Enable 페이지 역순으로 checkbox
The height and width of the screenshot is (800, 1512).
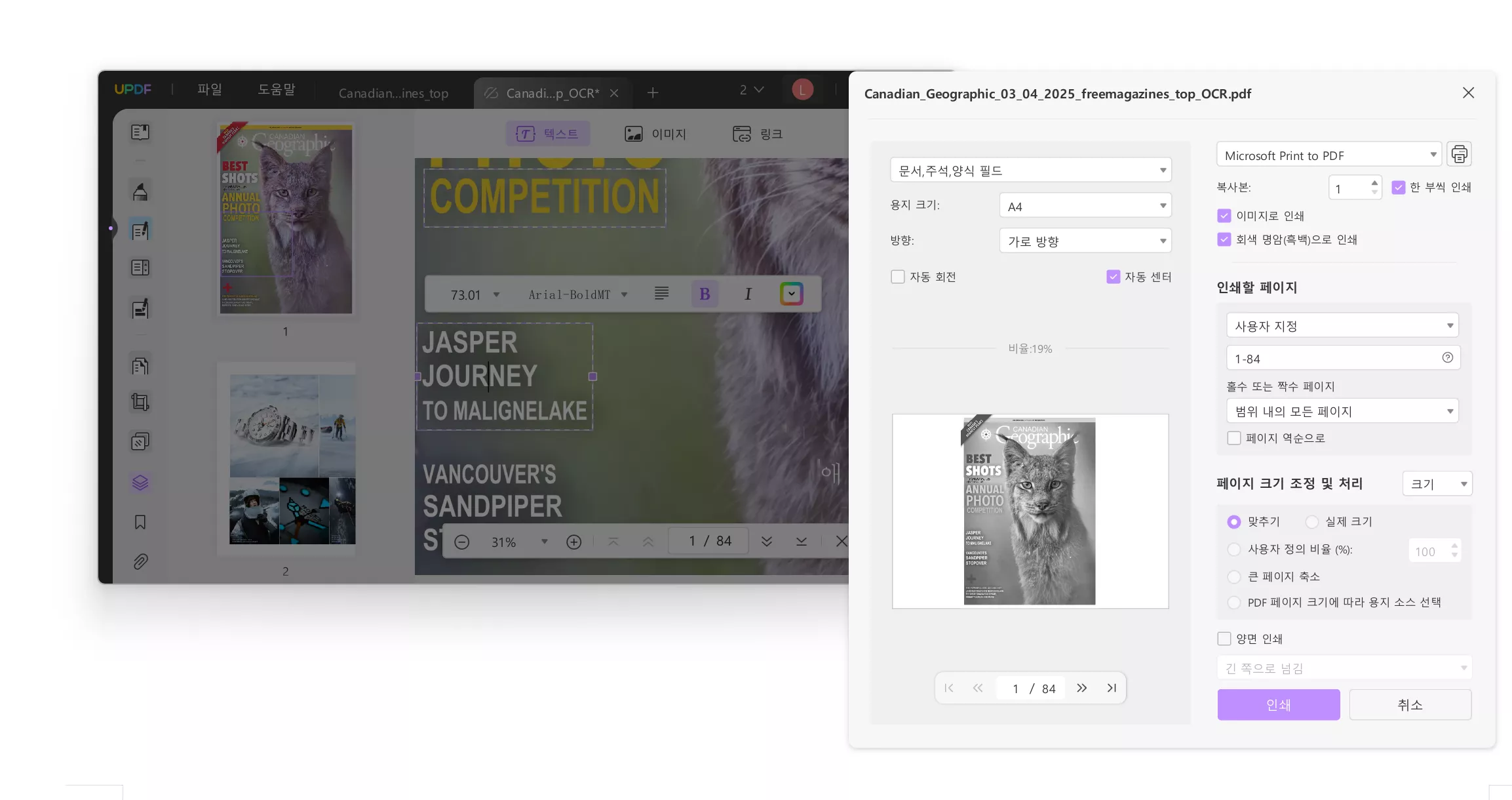(x=1234, y=438)
